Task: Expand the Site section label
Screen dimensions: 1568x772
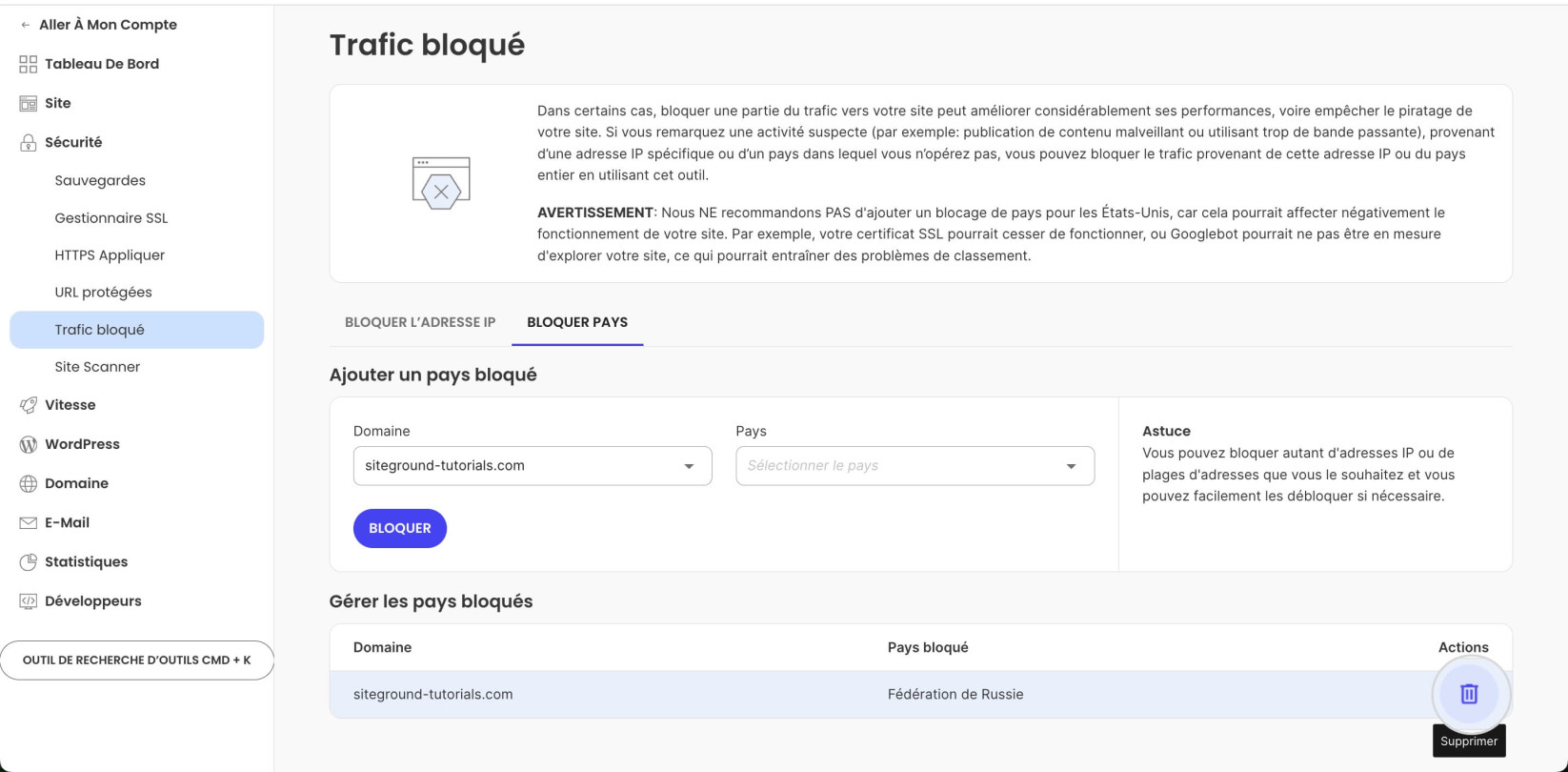Action: (x=58, y=103)
